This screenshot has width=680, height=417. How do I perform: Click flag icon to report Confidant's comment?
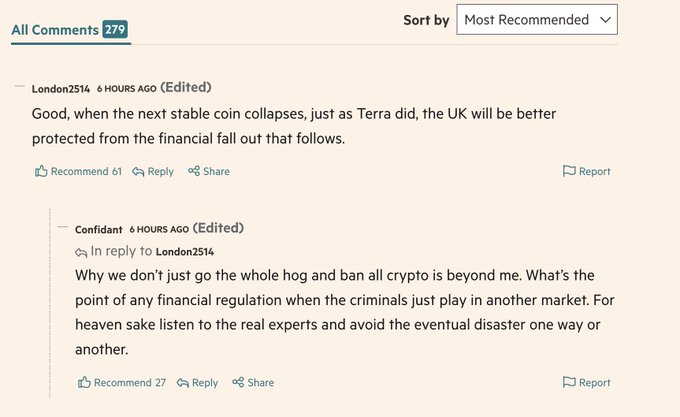click(x=569, y=382)
